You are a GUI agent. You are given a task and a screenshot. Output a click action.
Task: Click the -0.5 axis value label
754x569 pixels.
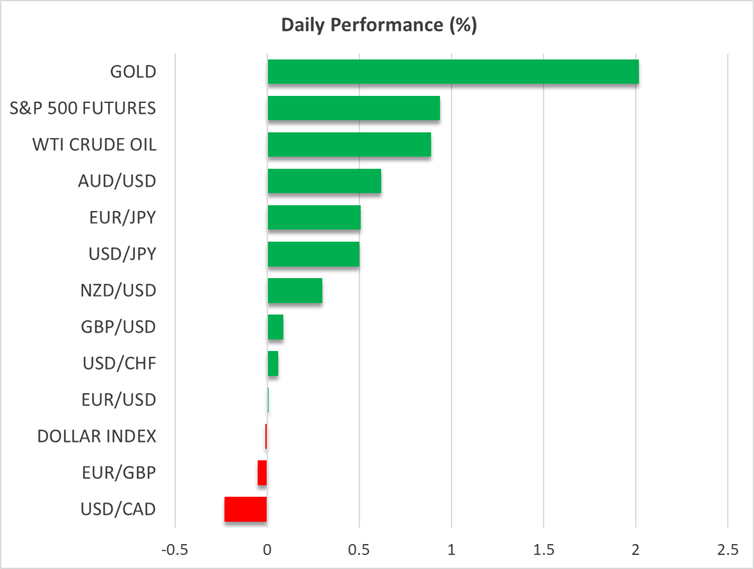(174, 550)
